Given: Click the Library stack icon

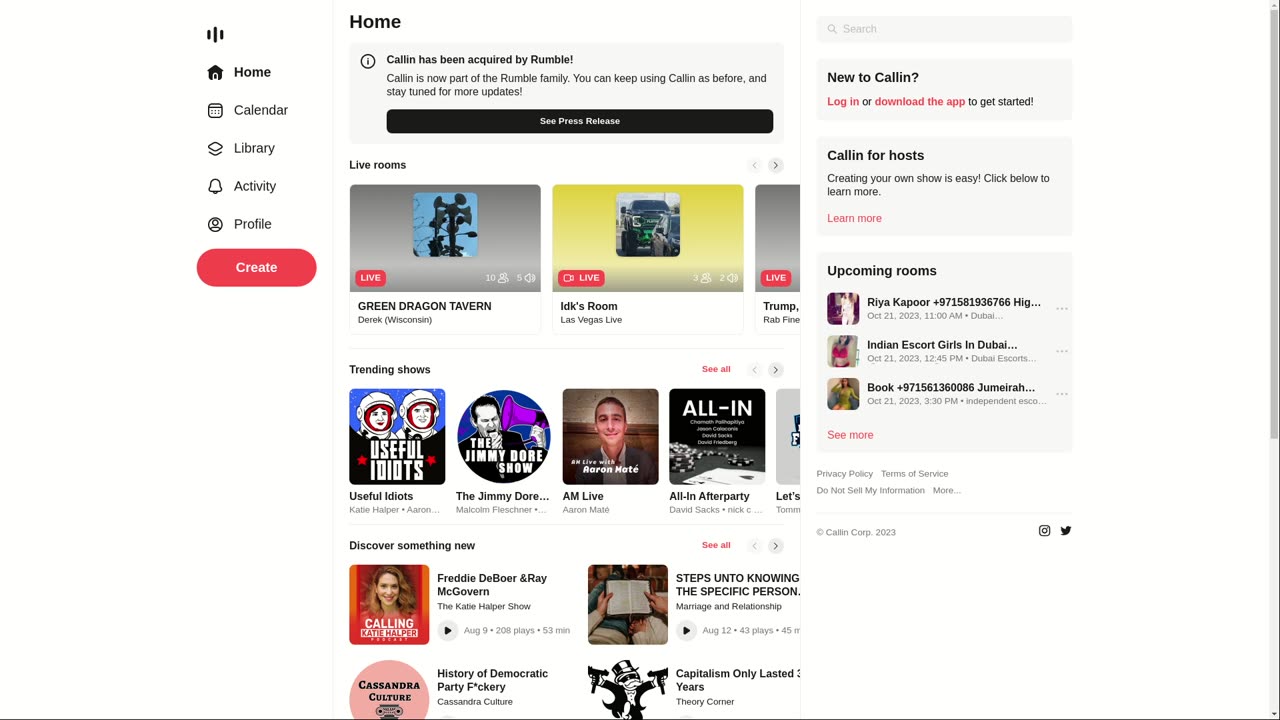Looking at the screenshot, I should coord(215,148).
